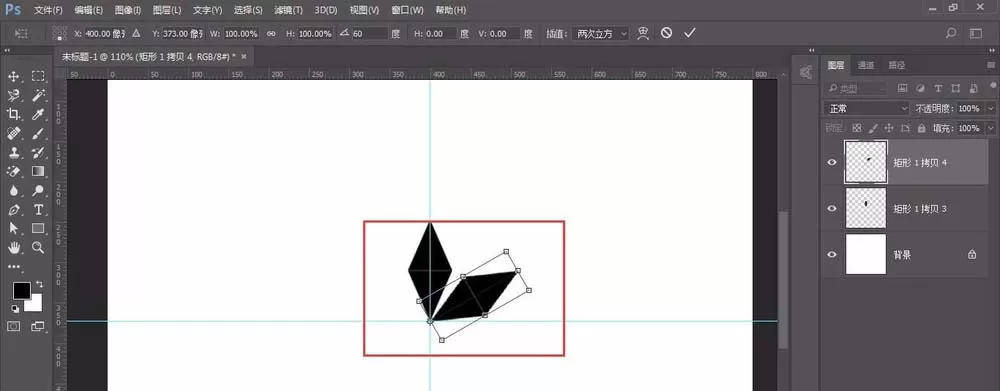
Task: Toggle the type layer filter
Action: (938, 88)
